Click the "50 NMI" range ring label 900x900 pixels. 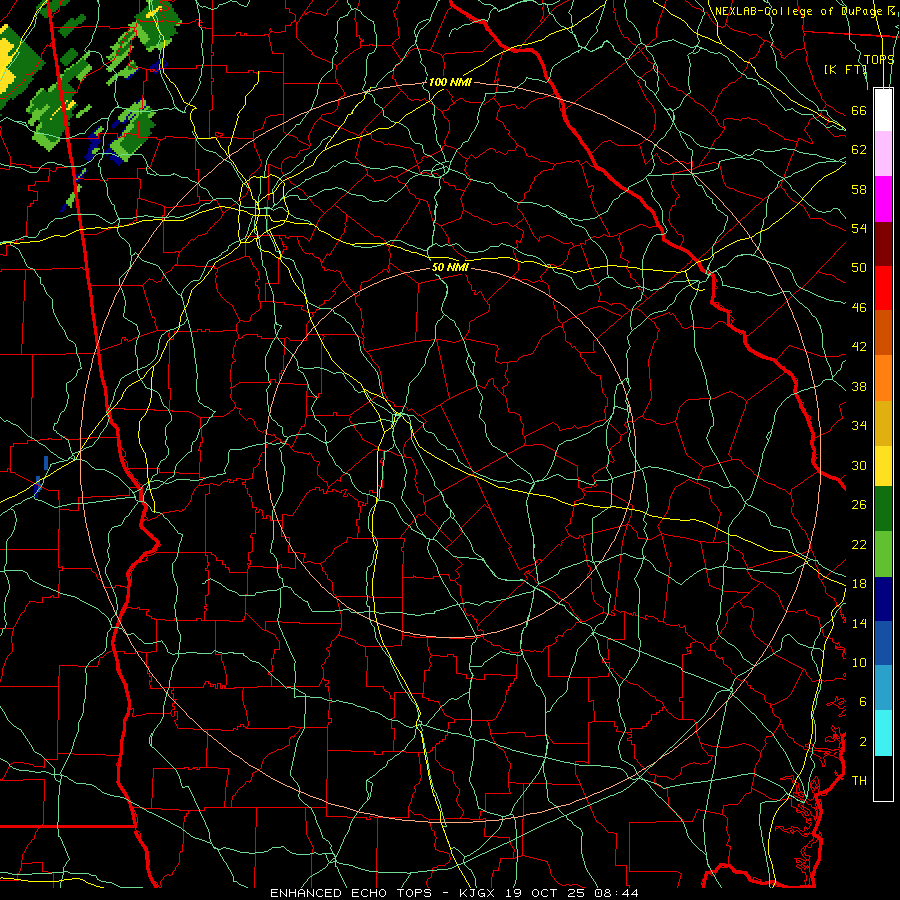pyautogui.click(x=450, y=267)
